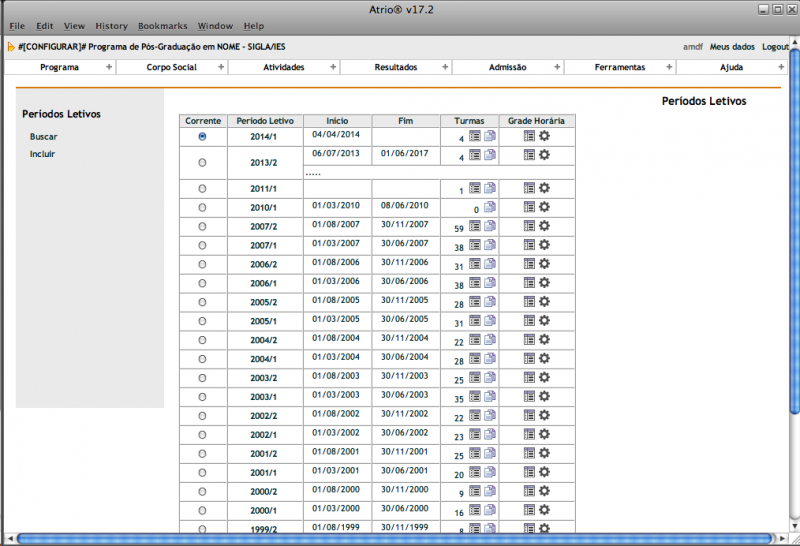Open the Ferramentas dropdown menu
Image resolution: width=800 pixels, height=546 pixels.
(x=620, y=67)
